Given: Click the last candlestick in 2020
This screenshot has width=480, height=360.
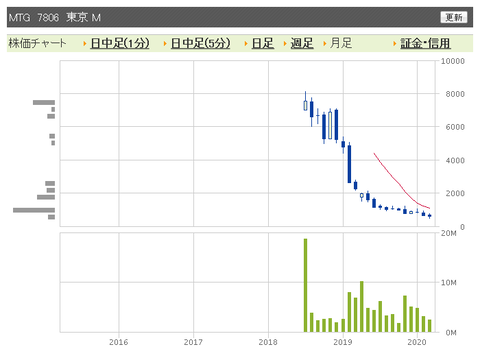Looking at the screenshot, I should pyautogui.click(x=430, y=216).
